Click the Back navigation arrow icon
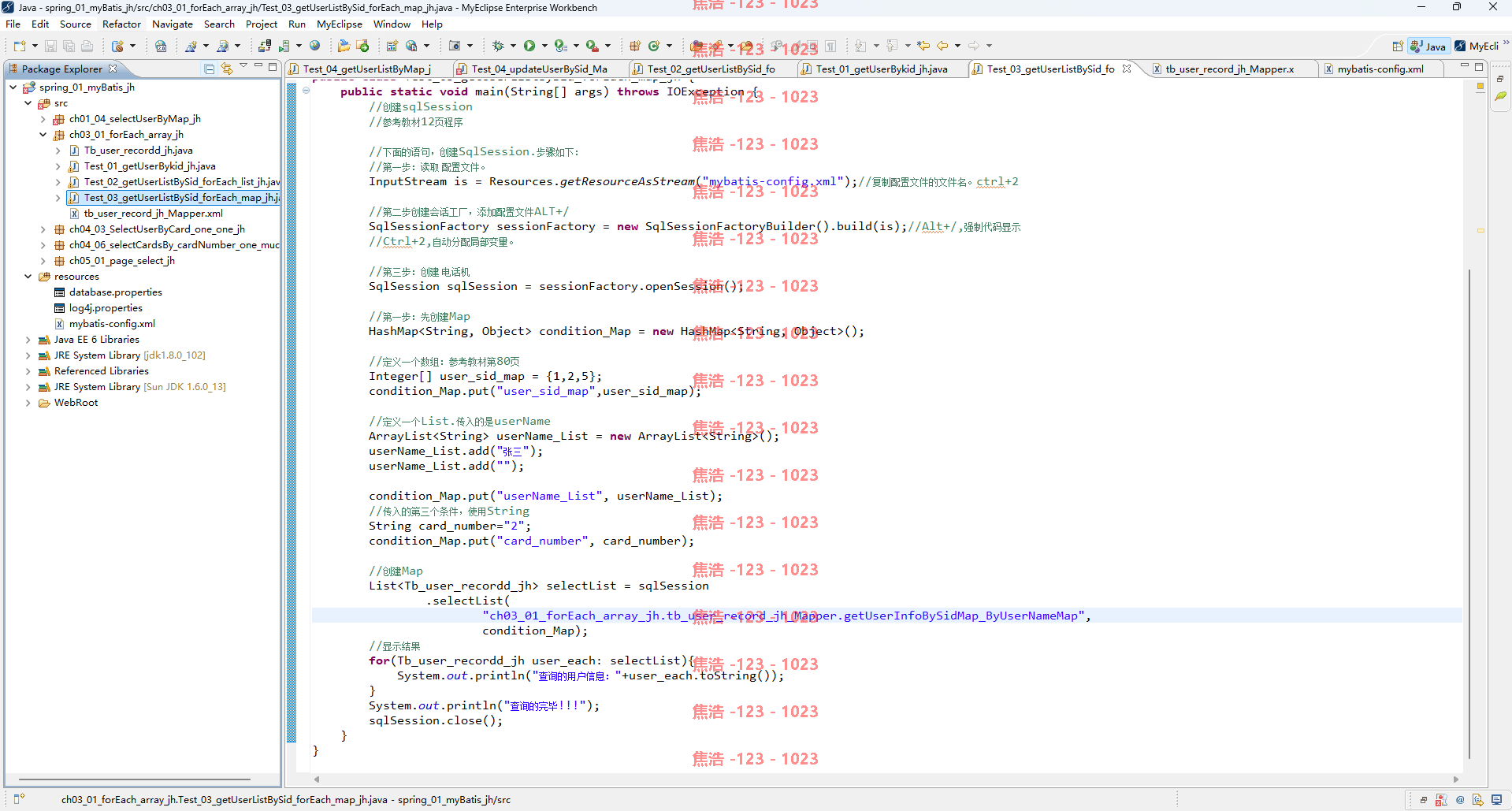The height and width of the screenshot is (811, 1512). click(942, 46)
